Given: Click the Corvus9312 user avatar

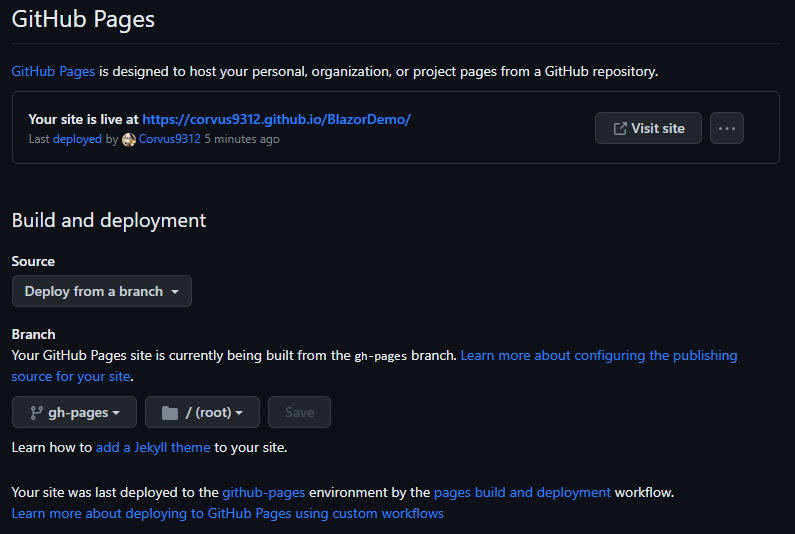Looking at the screenshot, I should coord(129,139).
